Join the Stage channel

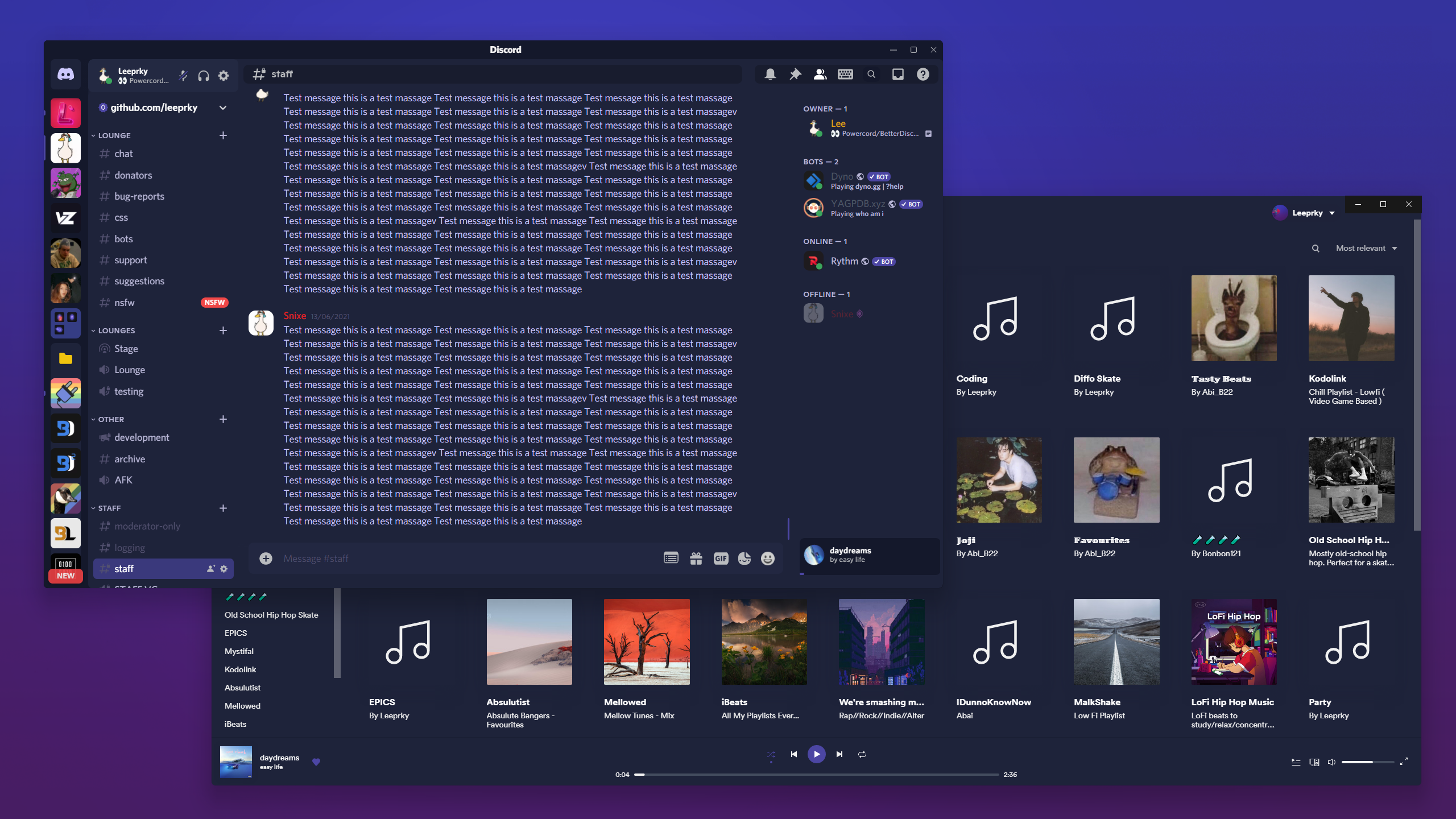pos(163,349)
